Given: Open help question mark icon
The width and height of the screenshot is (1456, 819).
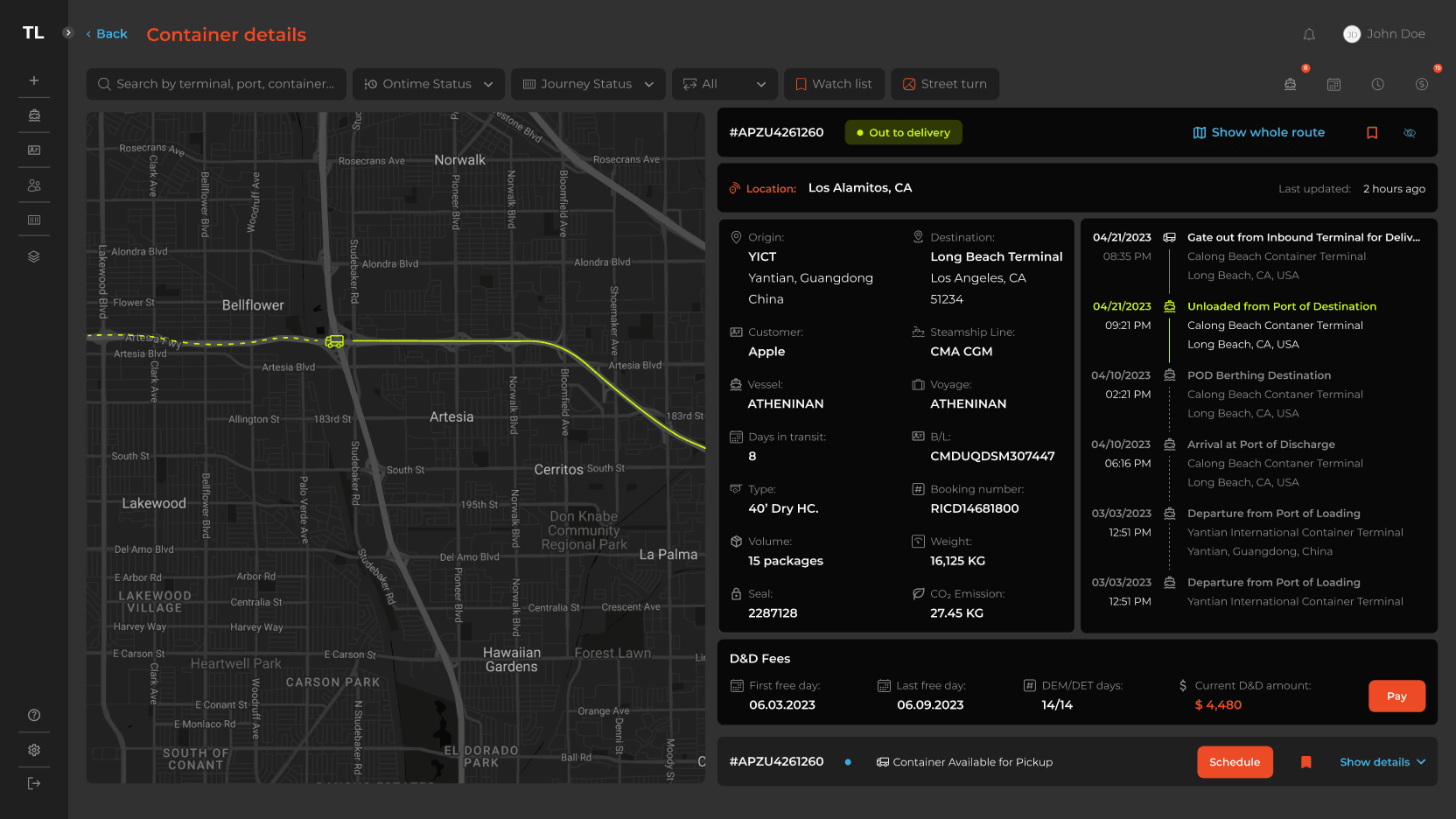Looking at the screenshot, I should point(34,715).
